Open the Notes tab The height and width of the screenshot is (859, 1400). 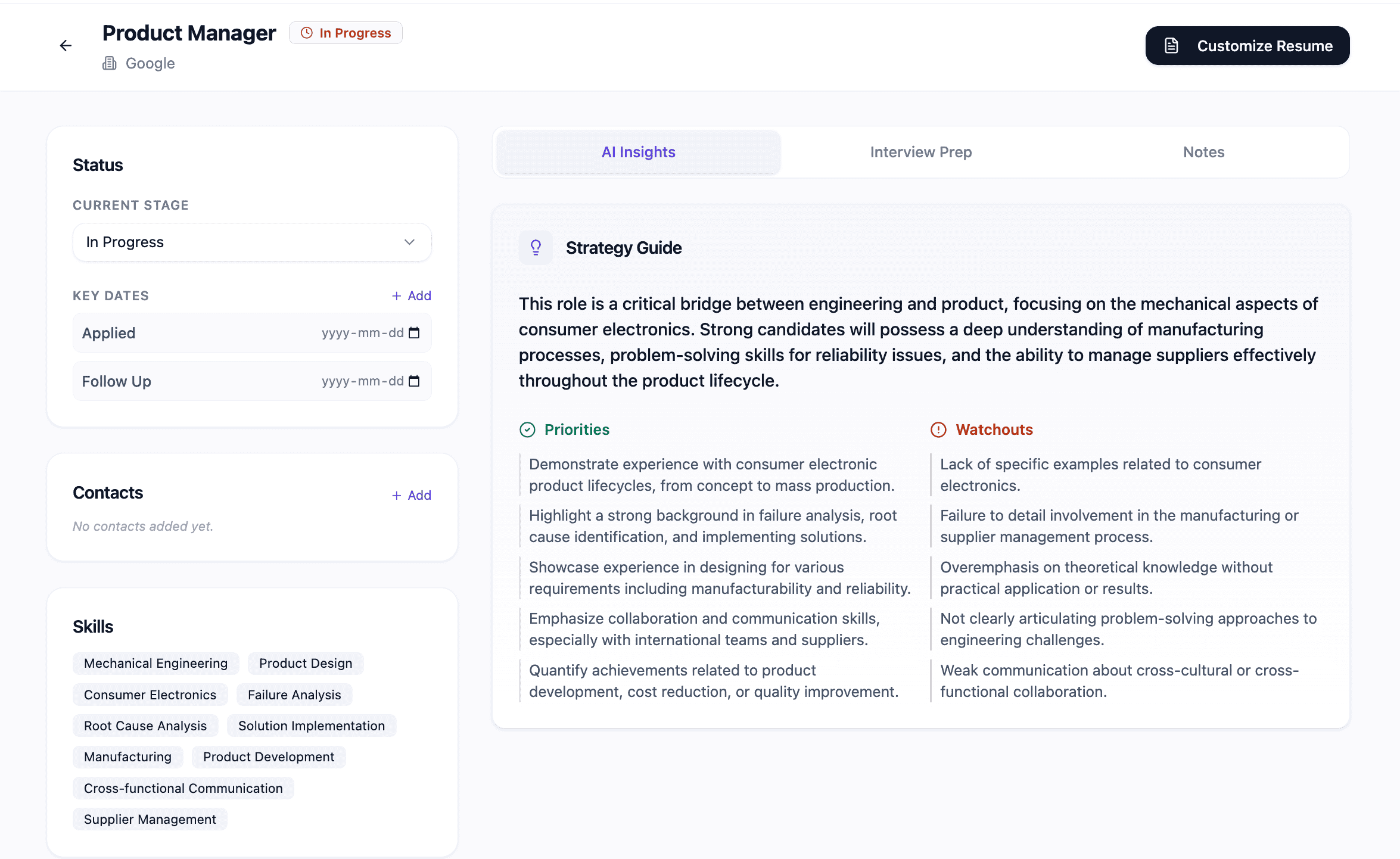1203,152
